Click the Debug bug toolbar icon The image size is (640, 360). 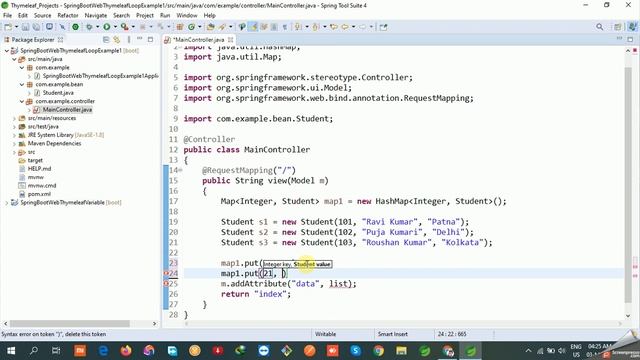(x=89, y=27)
